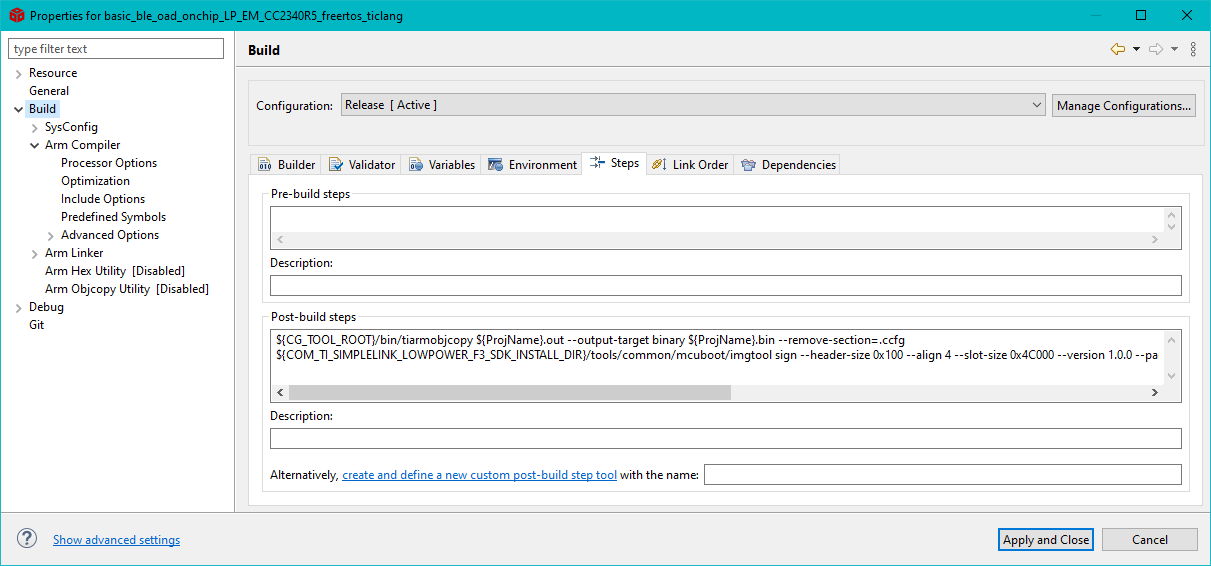Screen dimensions: 1211x566
Task: Click pre-build vertical scrollbar up arrow
Action: coord(1172,215)
